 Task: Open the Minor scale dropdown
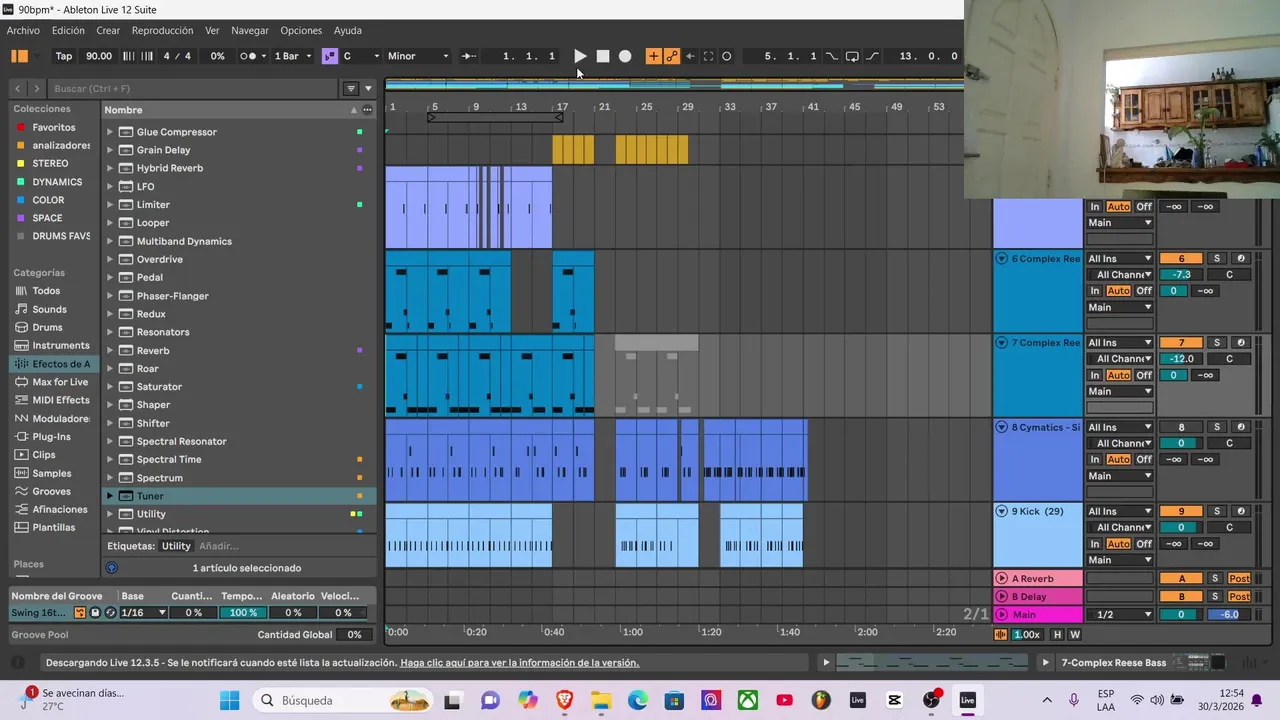pos(418,56)
